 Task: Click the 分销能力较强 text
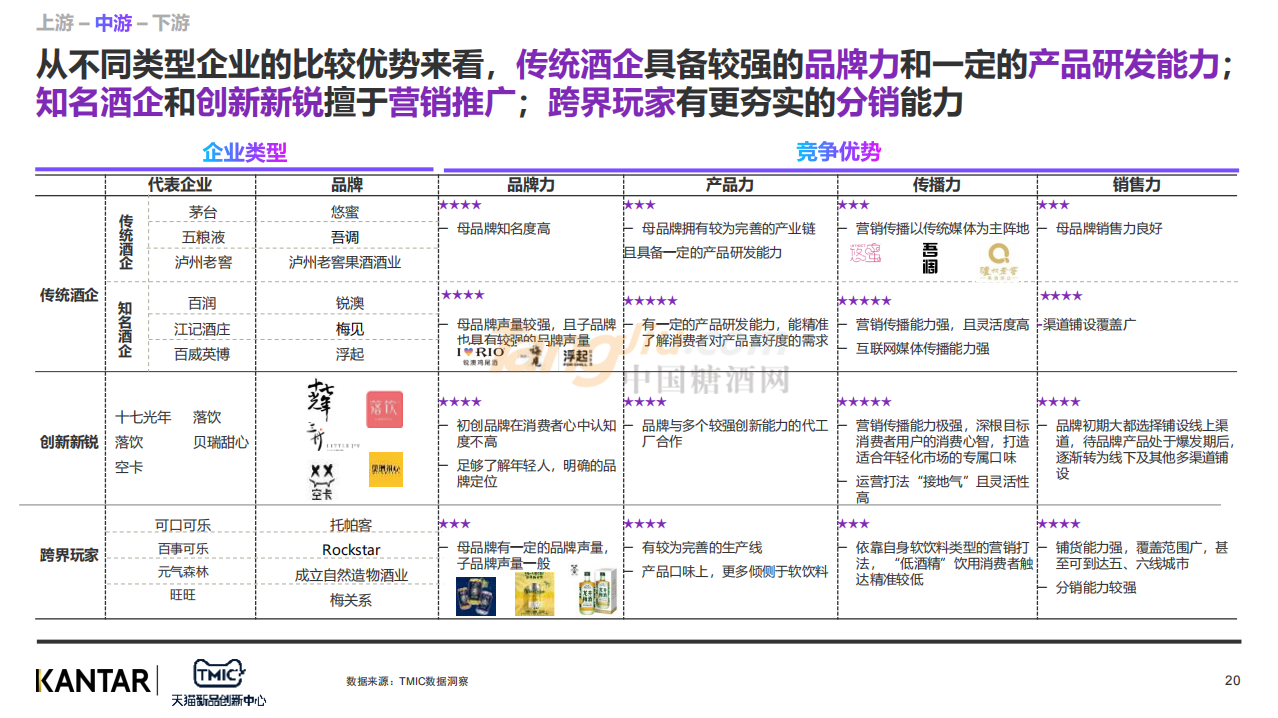[x=1096, y=588]
